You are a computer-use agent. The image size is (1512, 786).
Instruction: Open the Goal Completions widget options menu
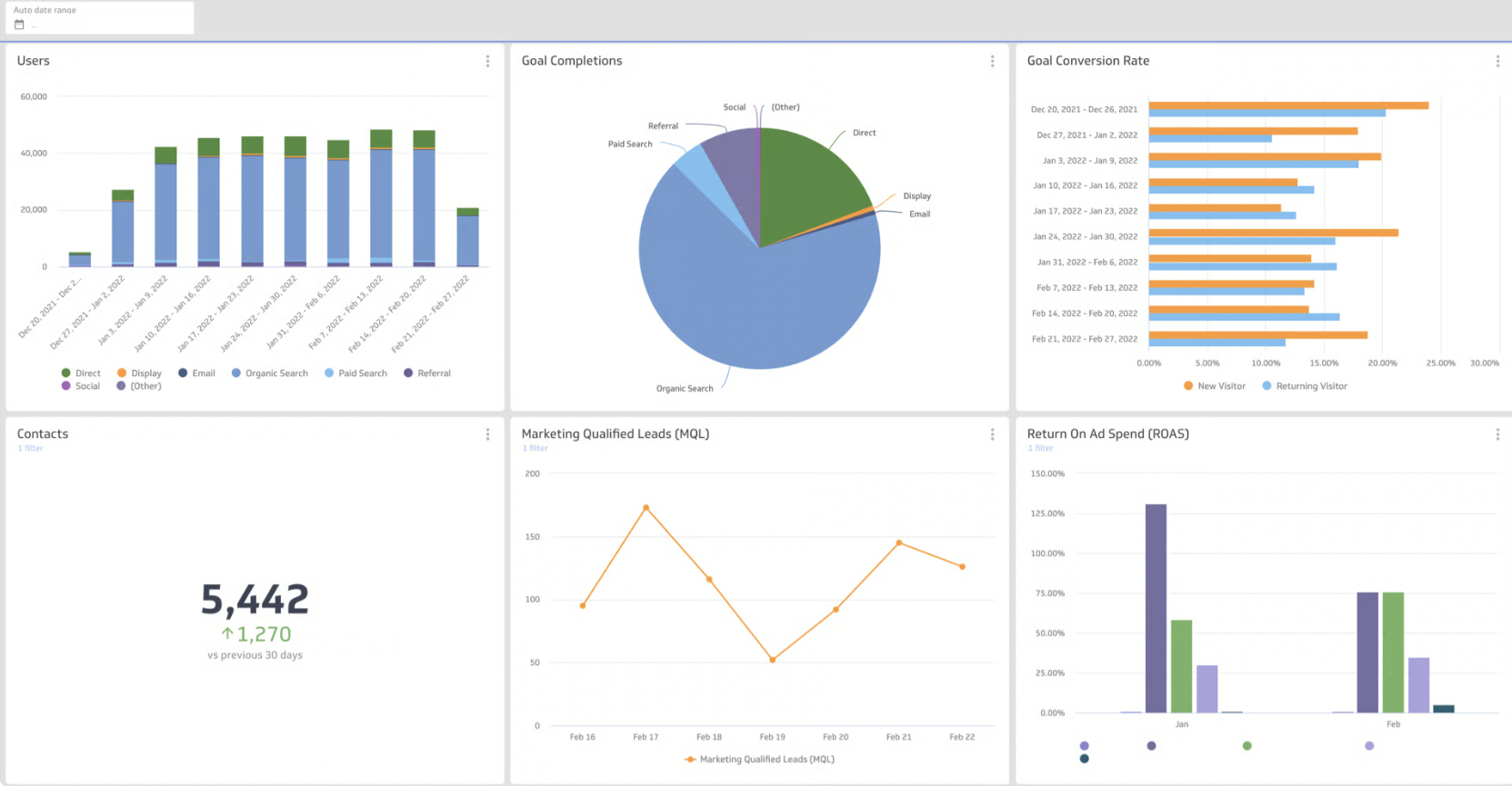click(x=992, y=61)
